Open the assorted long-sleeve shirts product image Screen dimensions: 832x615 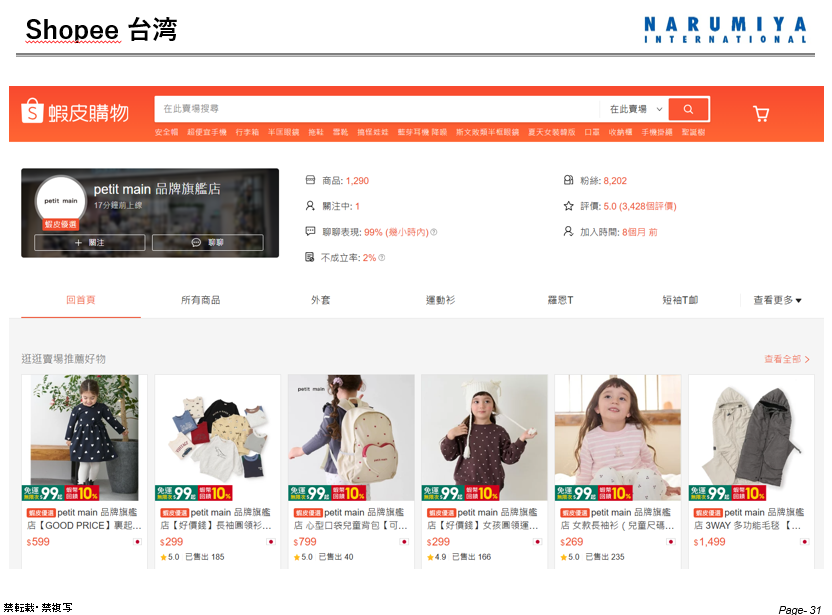tap(218, 437)
